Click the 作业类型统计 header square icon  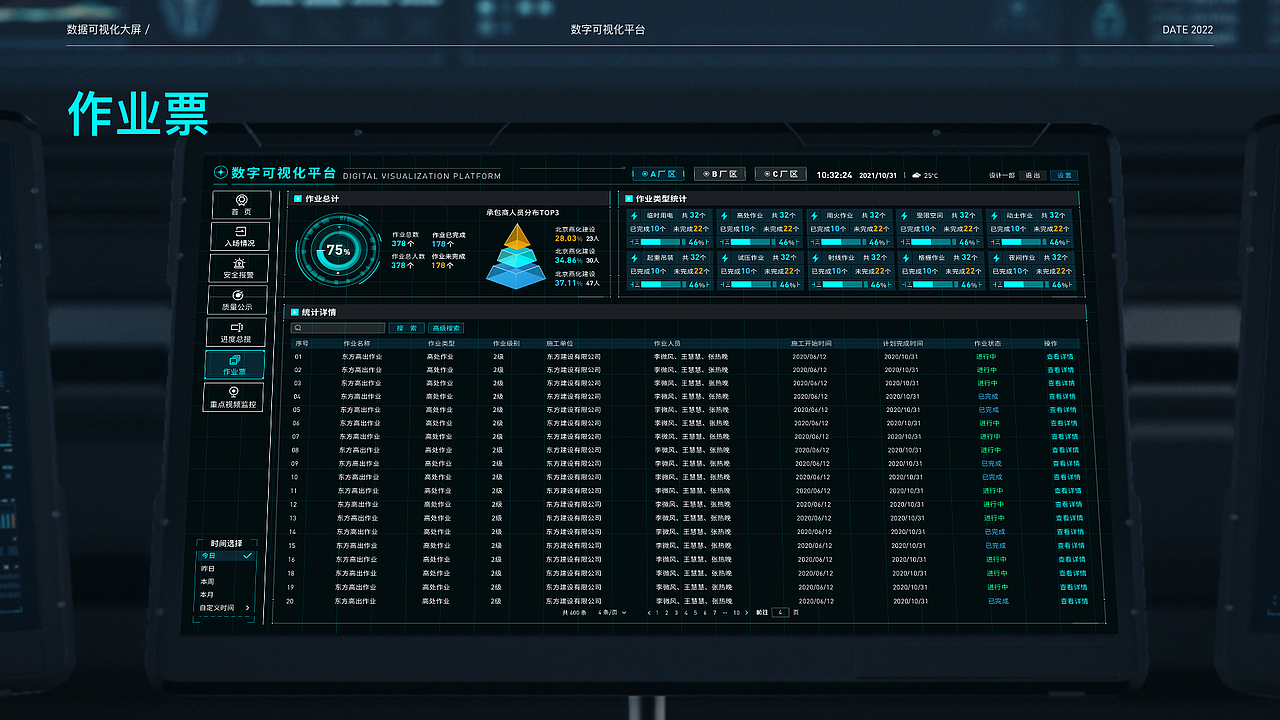pos(628,199)
